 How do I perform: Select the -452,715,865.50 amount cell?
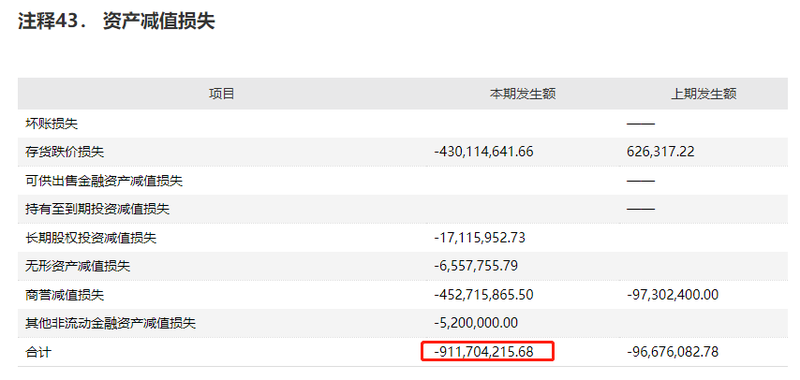484,294
